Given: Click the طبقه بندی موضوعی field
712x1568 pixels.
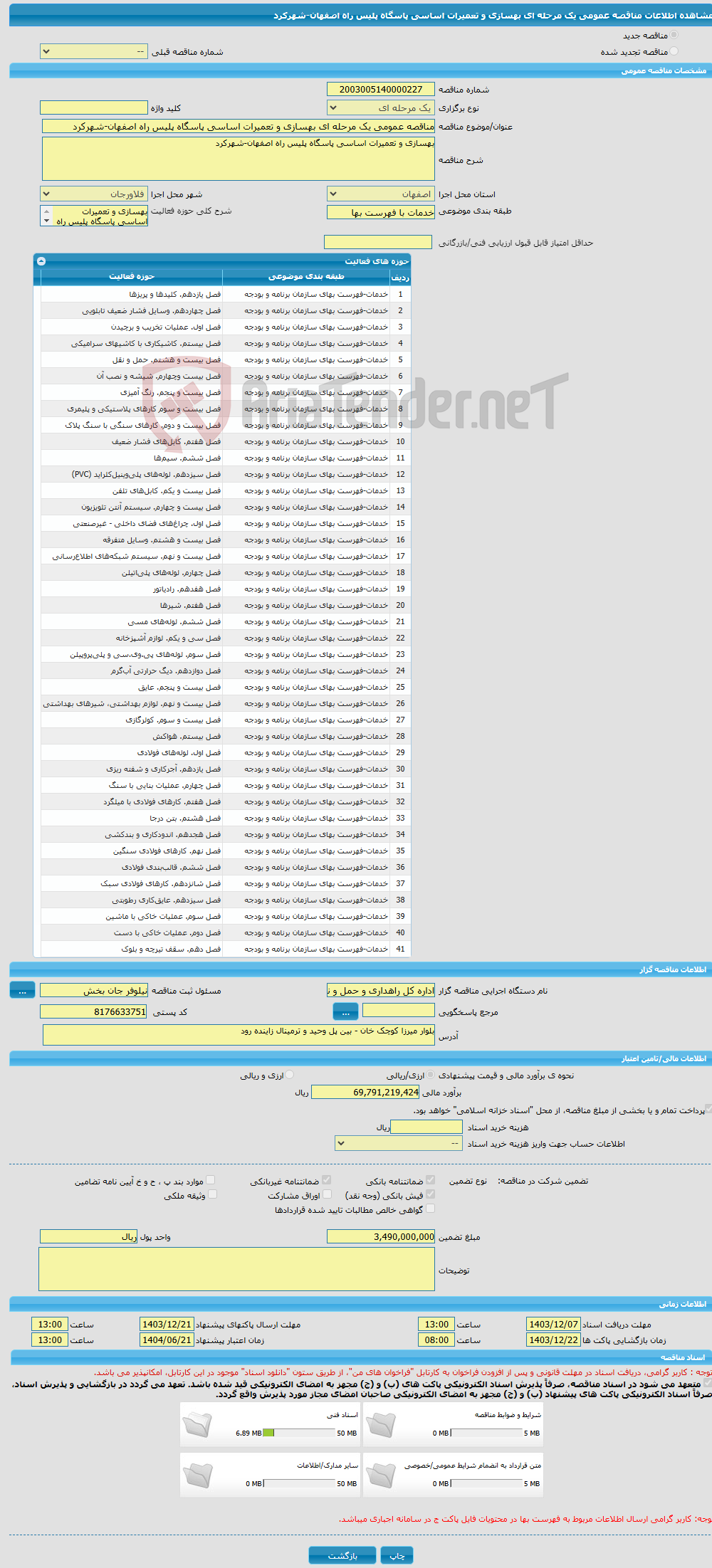Looking at the screenshot, I should [381, 212].
